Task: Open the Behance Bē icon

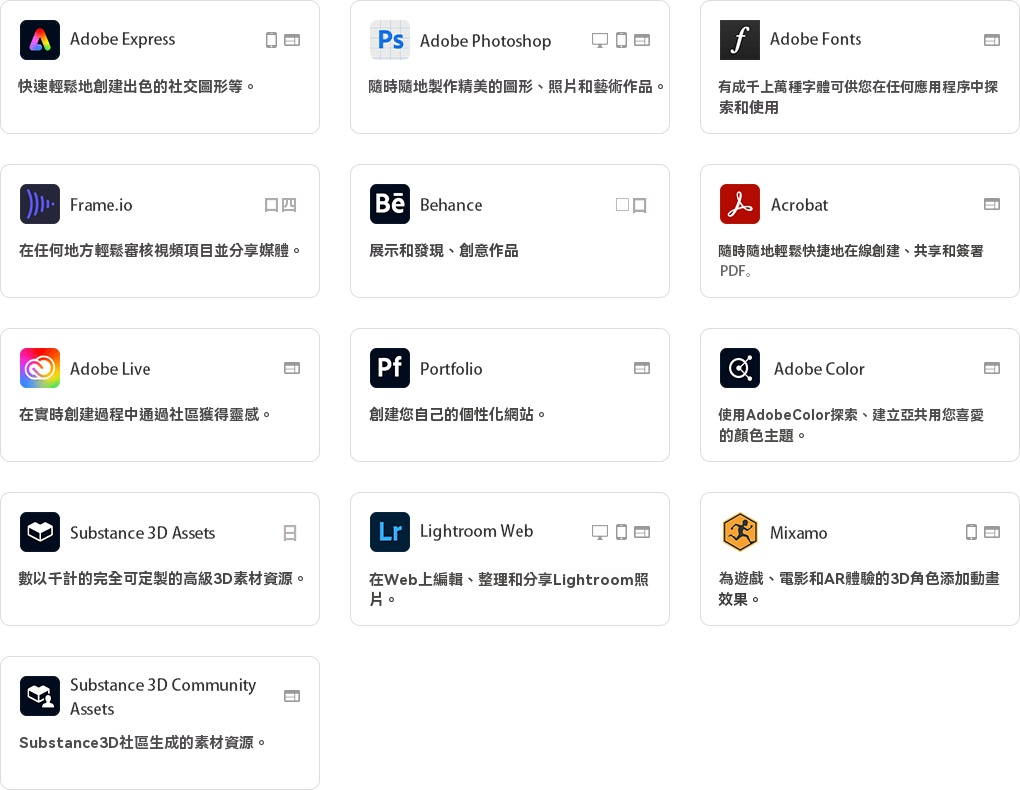Action: [390, 204]
